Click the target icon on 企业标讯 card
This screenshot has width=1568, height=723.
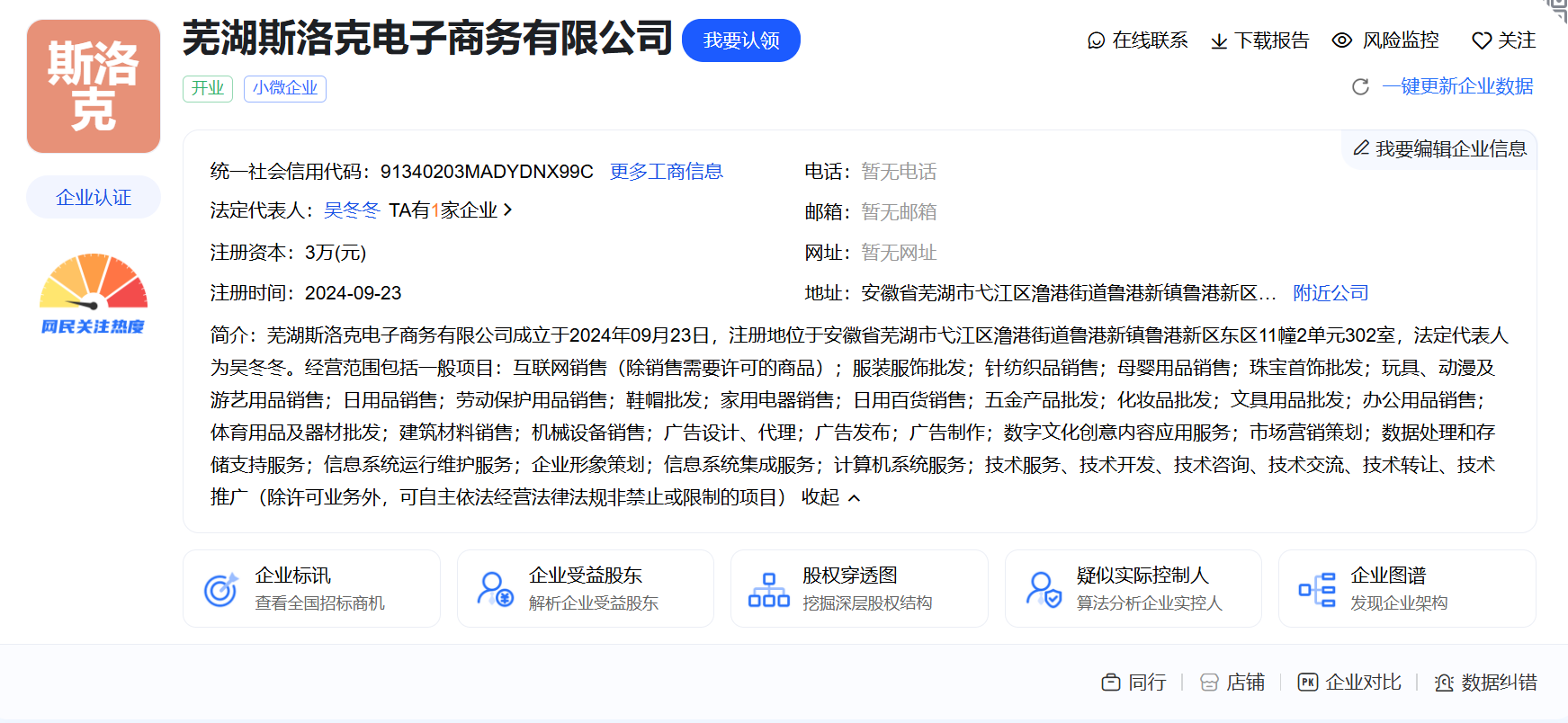click(x=220, y=589)
